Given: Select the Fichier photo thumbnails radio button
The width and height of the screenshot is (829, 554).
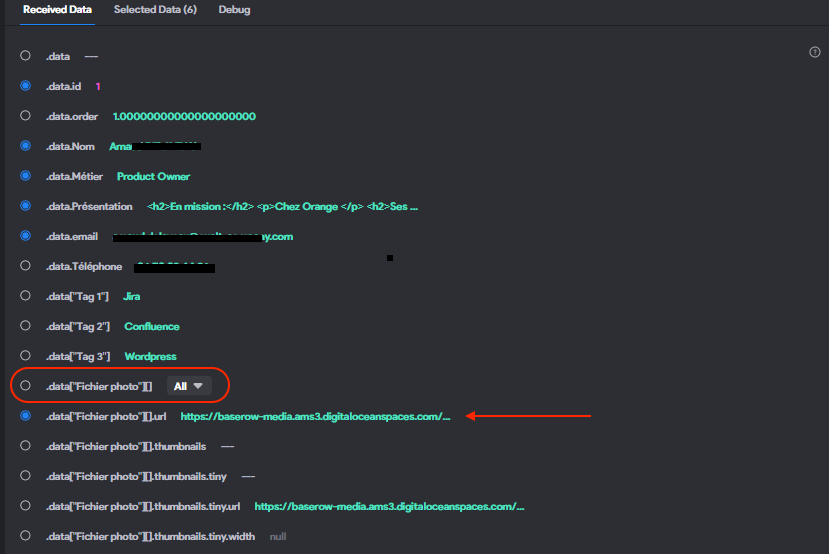Looking at the screenshot, I should [x=25, y=446].
